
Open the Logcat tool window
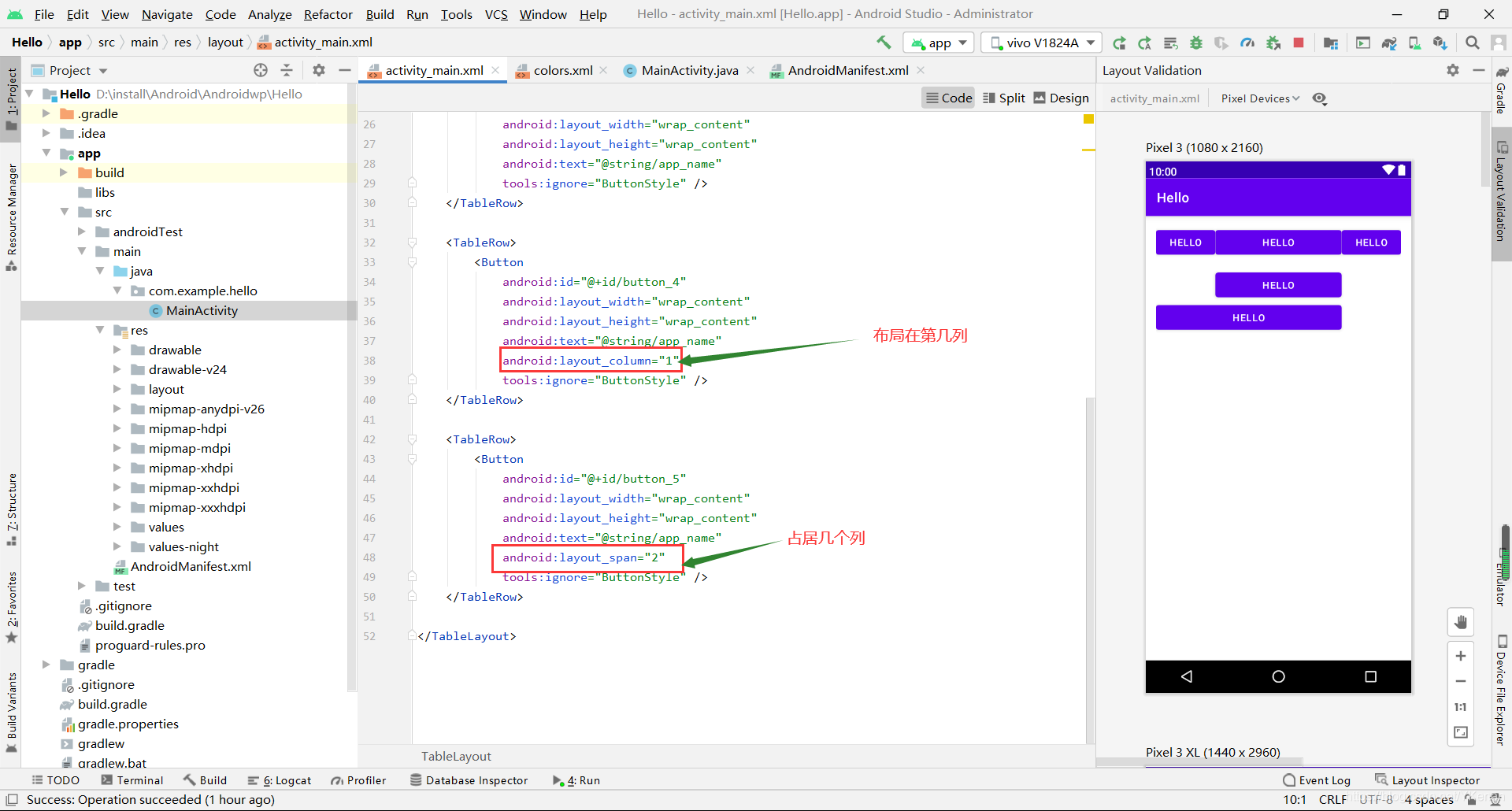[280, 780]
